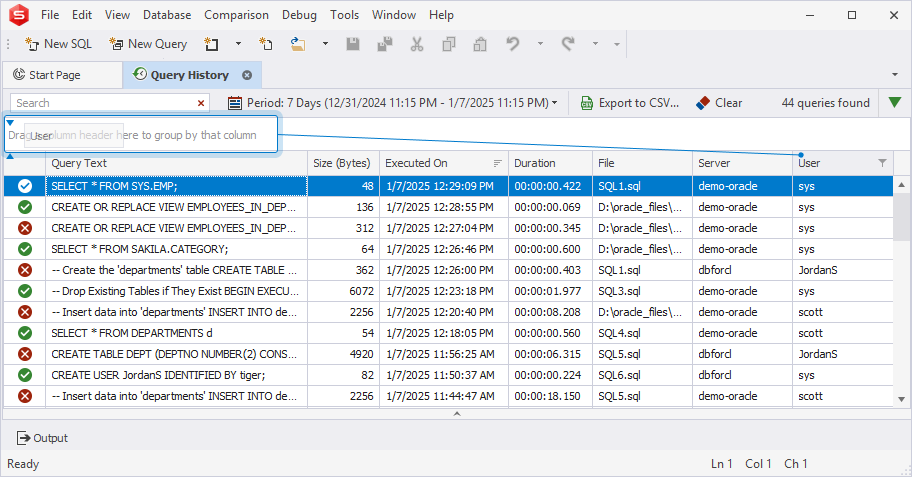Viewport: 912px width, 477px height.
Task: Click failed icon of CREATE TABLE DEPT row
Action: (24, 354)
